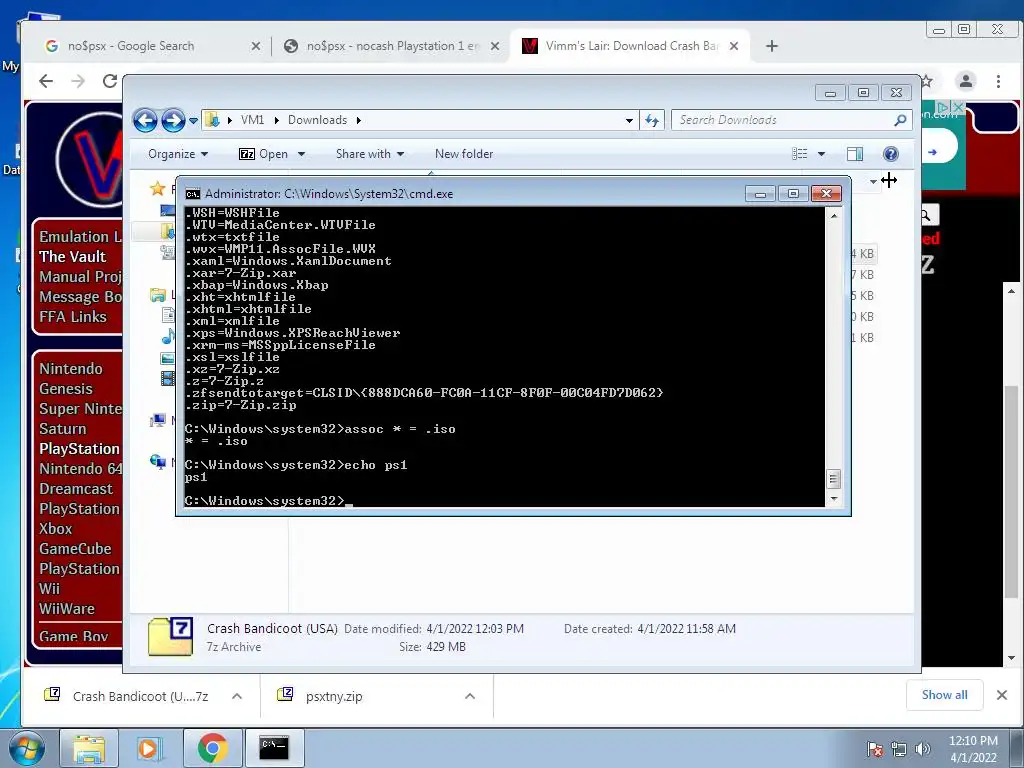Screen dimensions: 1024x768
Task: Open the Saturn link on Vimm's Lair
Action: tap(63, 429)
